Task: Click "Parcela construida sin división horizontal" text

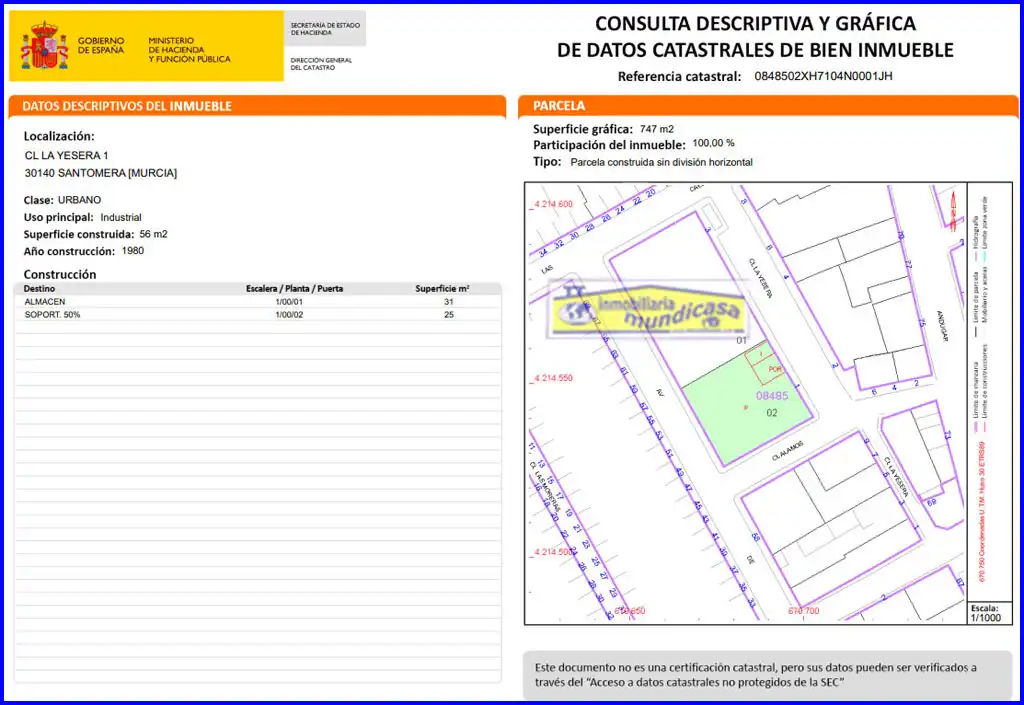Action: pos(662,162)
